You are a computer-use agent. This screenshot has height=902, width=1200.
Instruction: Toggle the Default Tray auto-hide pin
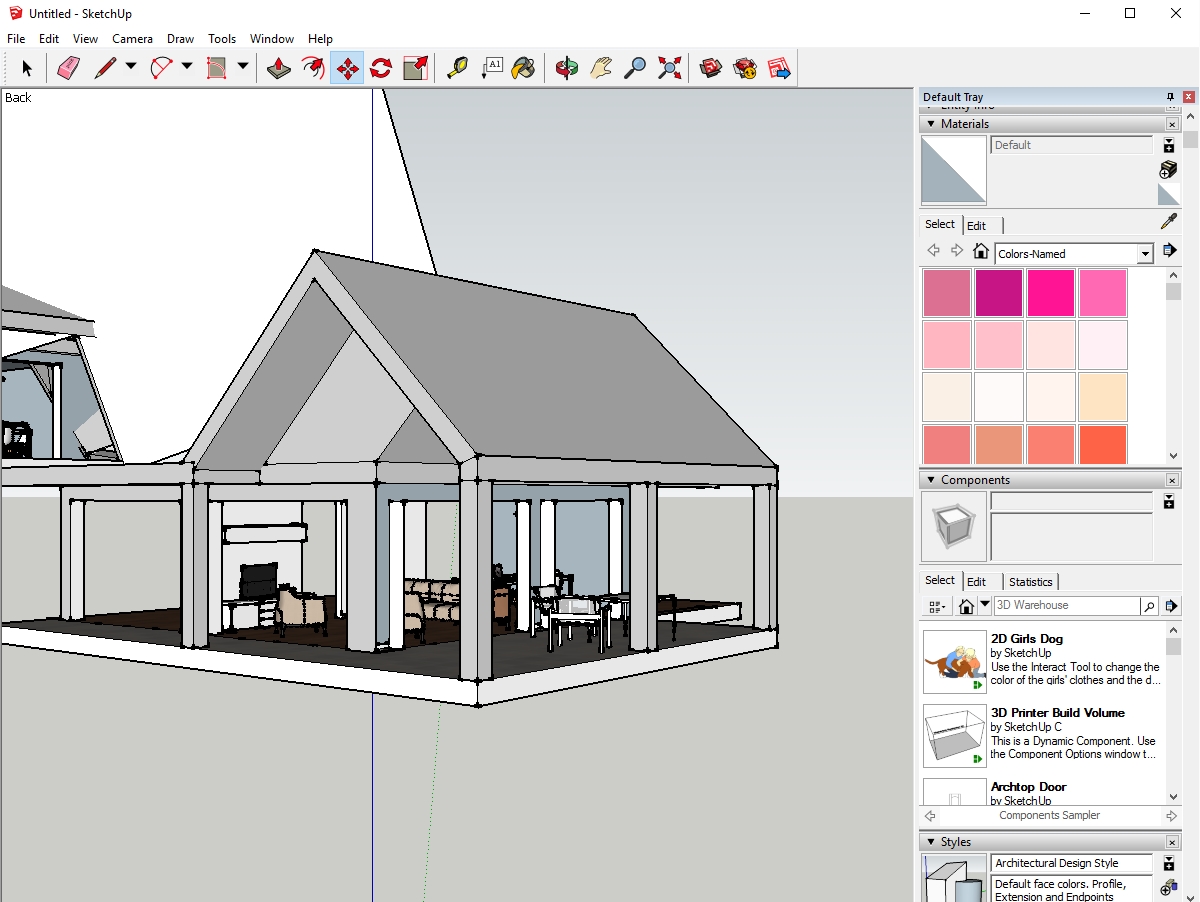click(1170, 97)
